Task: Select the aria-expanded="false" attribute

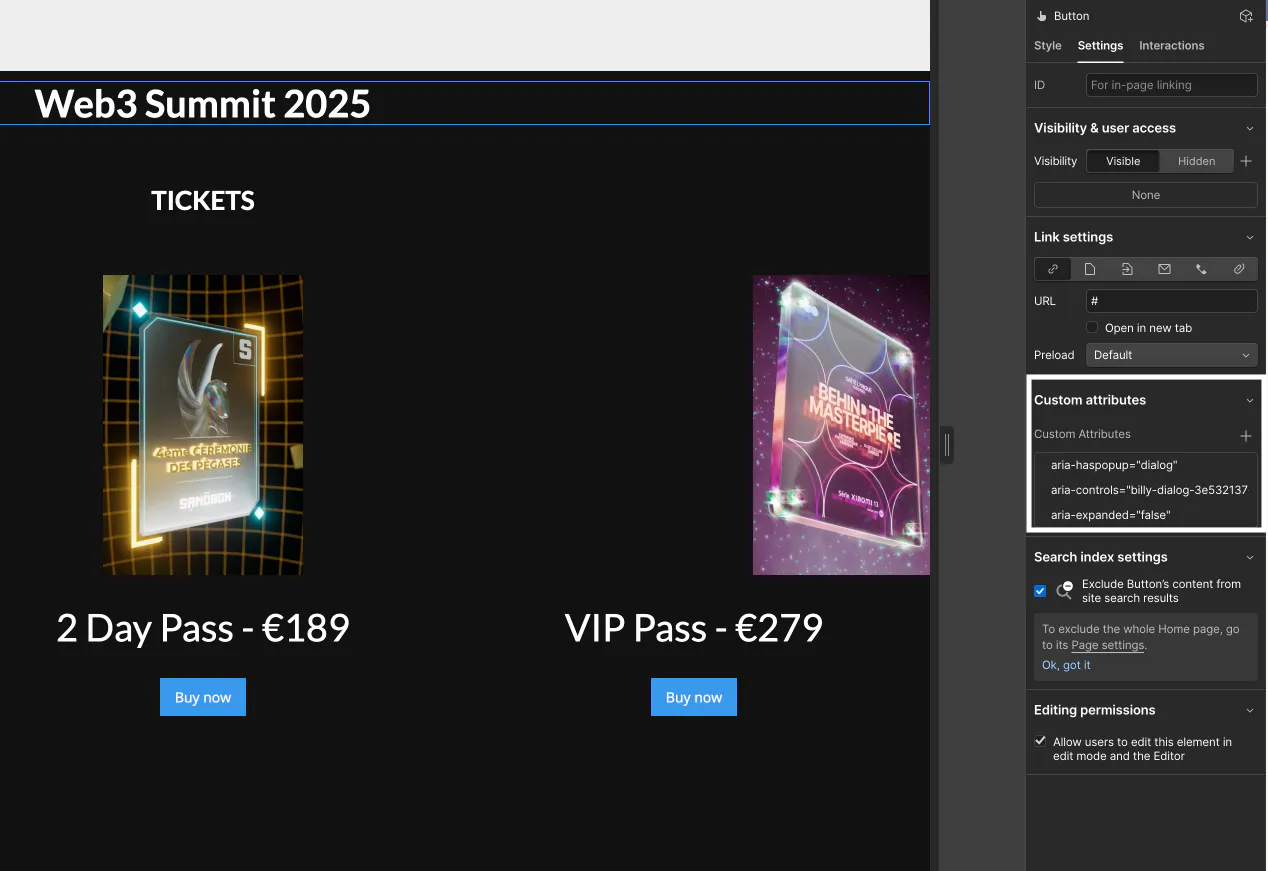Action: pyautogui.click(x=1146, y=515)
